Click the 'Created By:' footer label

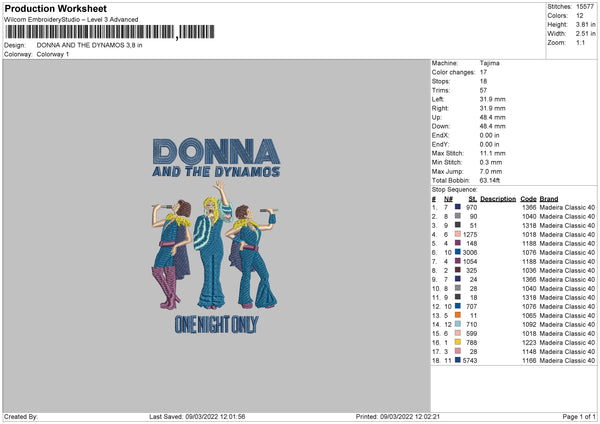[21, 416]
